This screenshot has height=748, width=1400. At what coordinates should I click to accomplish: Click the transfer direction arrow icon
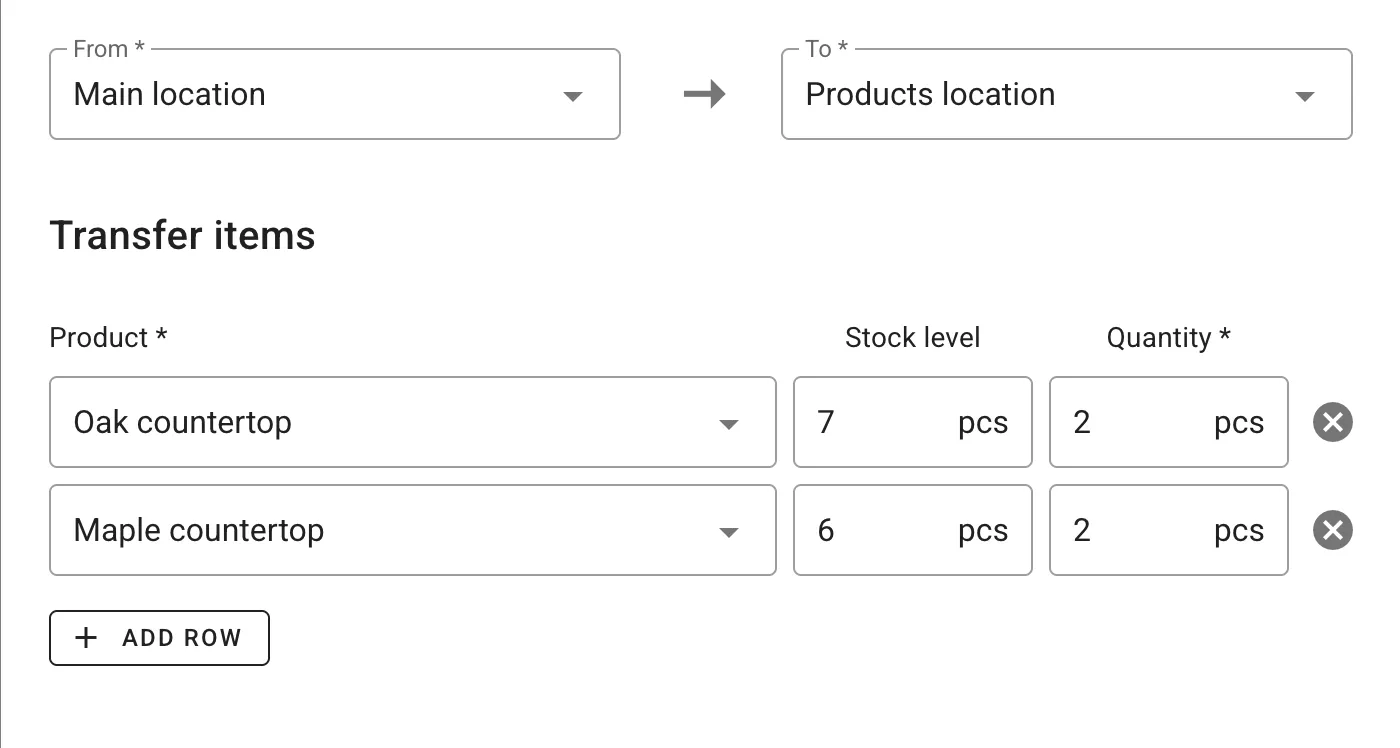click(701, 93)
